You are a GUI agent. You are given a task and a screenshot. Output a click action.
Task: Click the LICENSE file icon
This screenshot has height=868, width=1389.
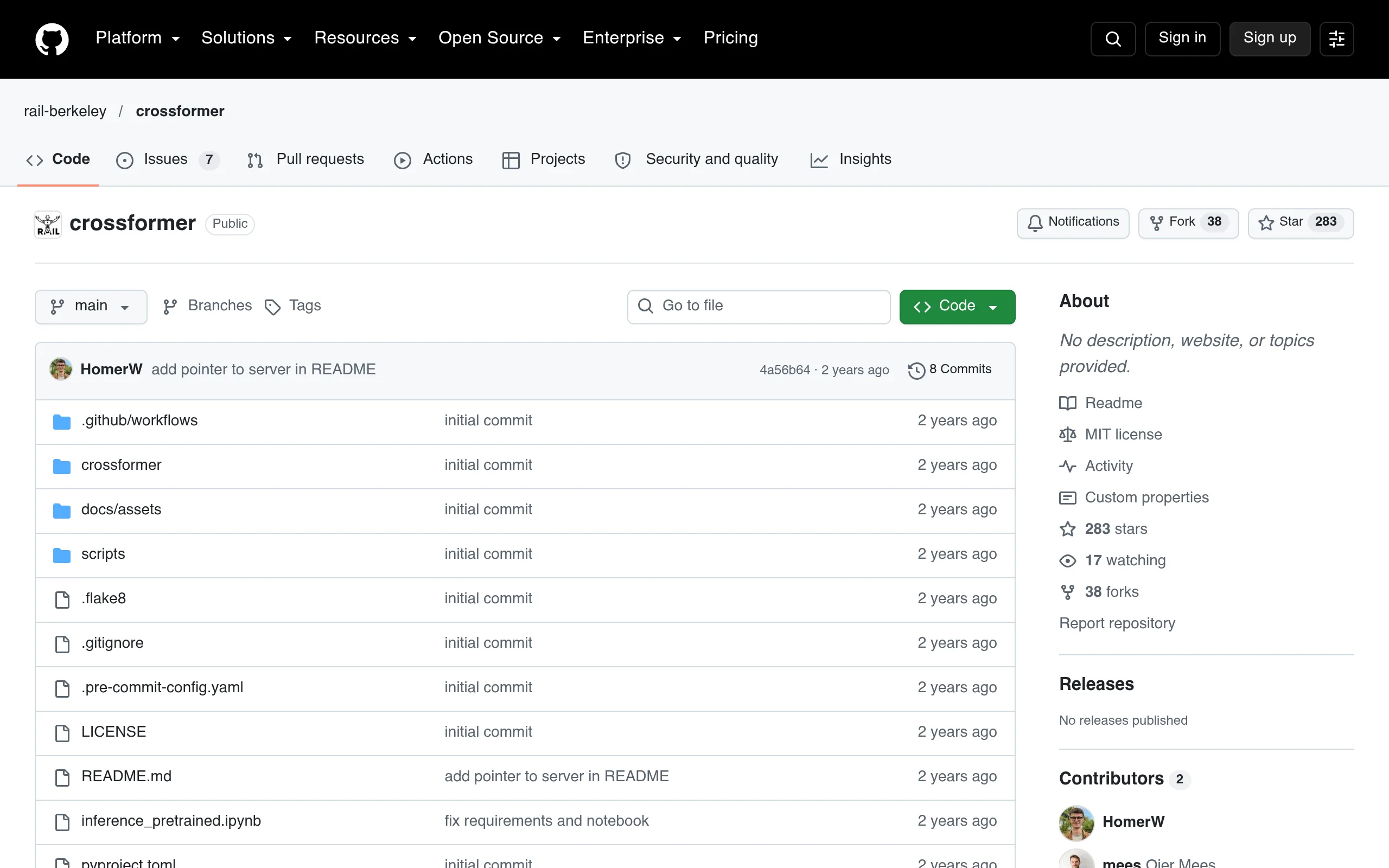62,732
